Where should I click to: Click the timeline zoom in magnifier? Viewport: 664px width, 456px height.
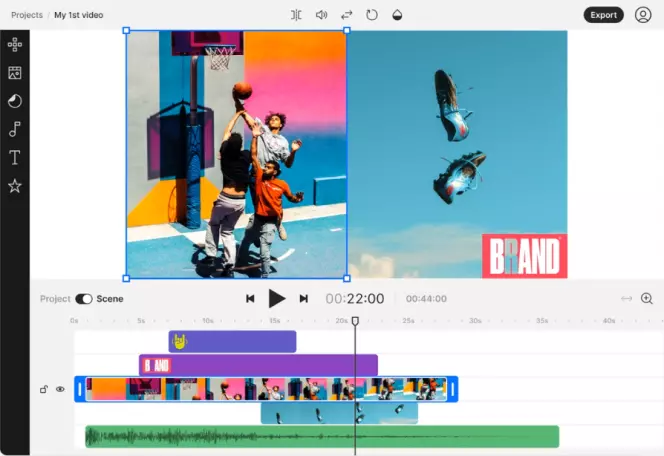(647, 298)
